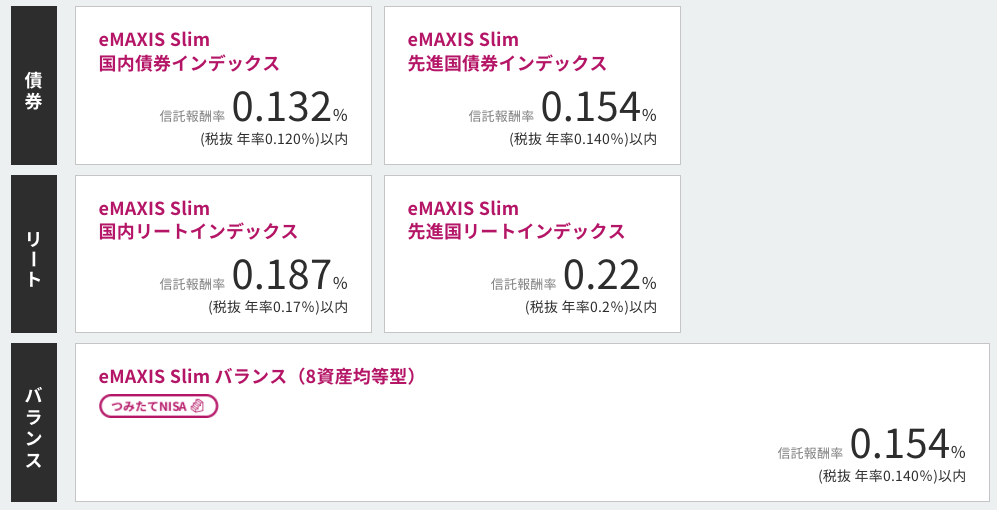
Task: Click the つみたてNISA badge label
Action: coord(151,406)
